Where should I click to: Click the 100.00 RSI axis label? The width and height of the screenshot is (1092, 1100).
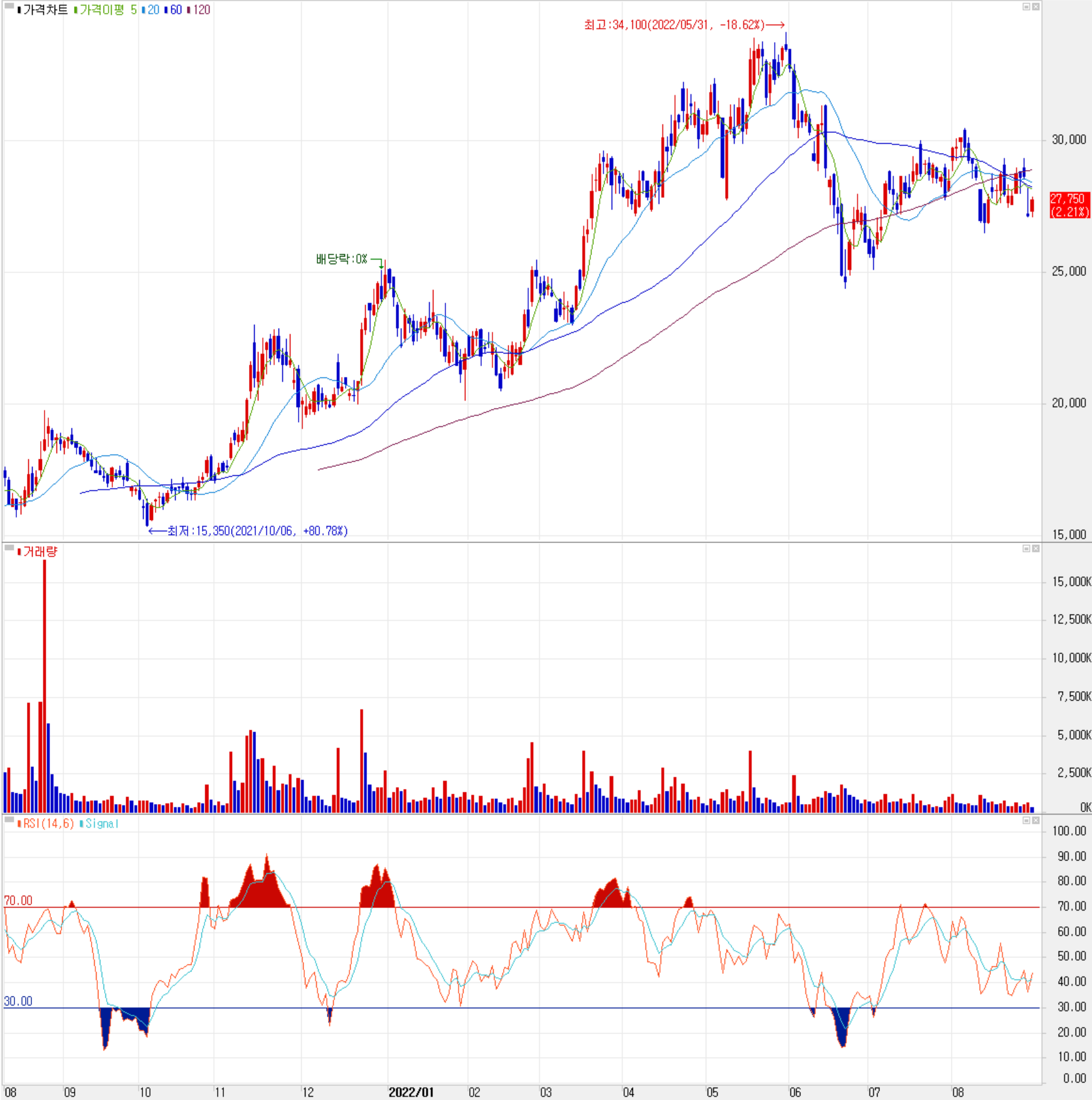point(1069,831)
